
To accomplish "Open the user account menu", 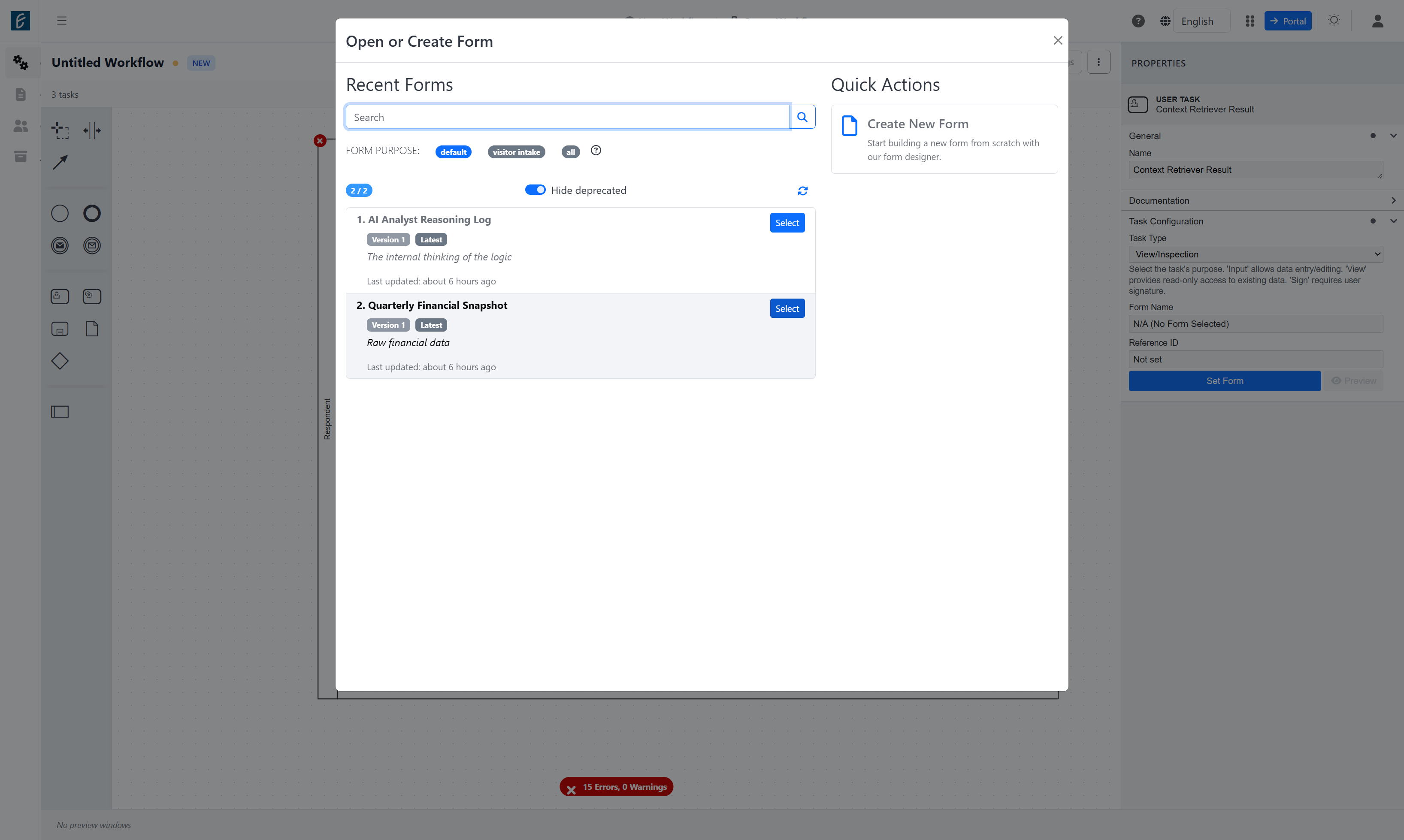I will [x=1377, y=21].
